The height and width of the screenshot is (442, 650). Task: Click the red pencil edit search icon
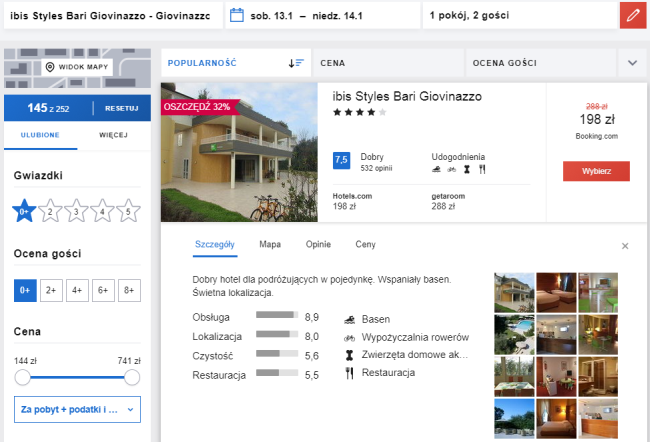tap(631, 15)
